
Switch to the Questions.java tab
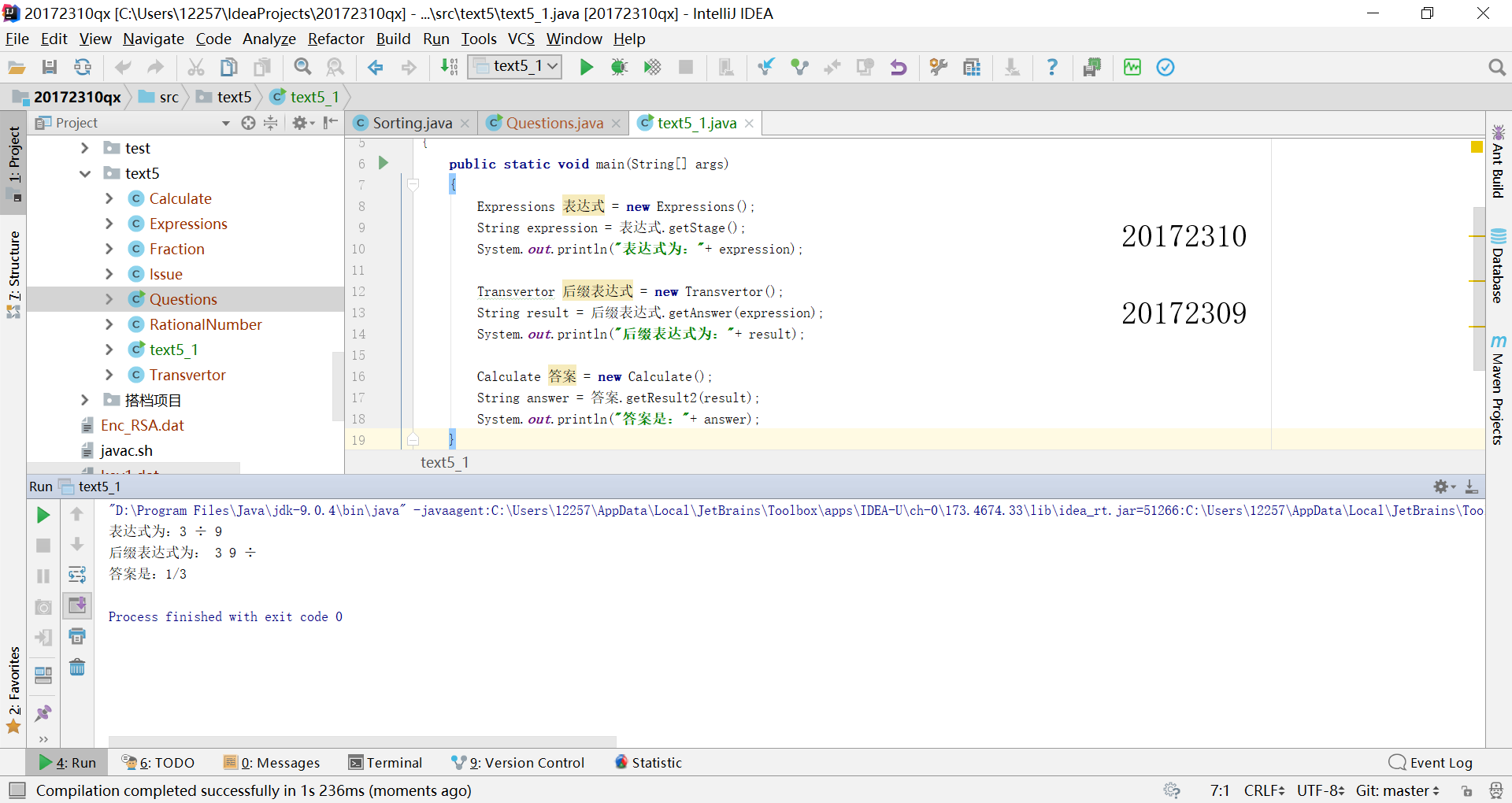554,123
